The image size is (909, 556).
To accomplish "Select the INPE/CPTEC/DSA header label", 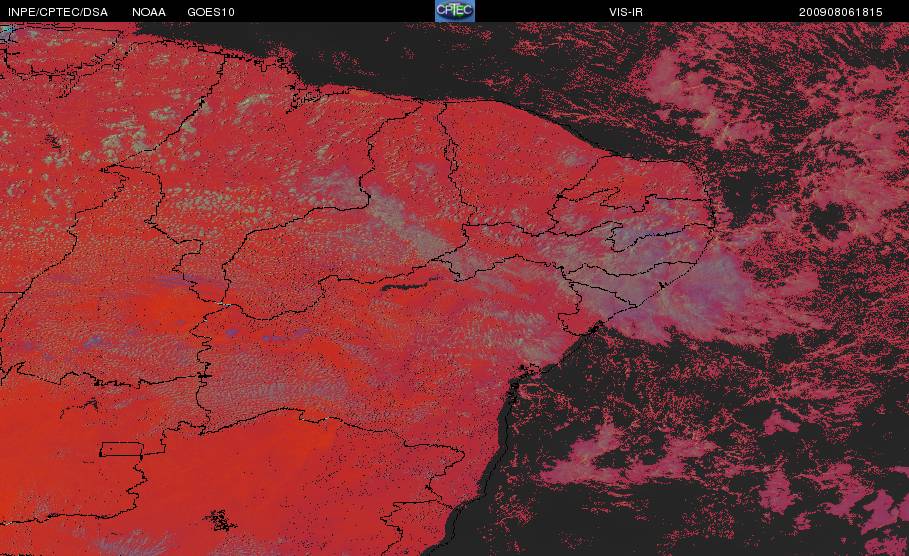I will [58, 12].
